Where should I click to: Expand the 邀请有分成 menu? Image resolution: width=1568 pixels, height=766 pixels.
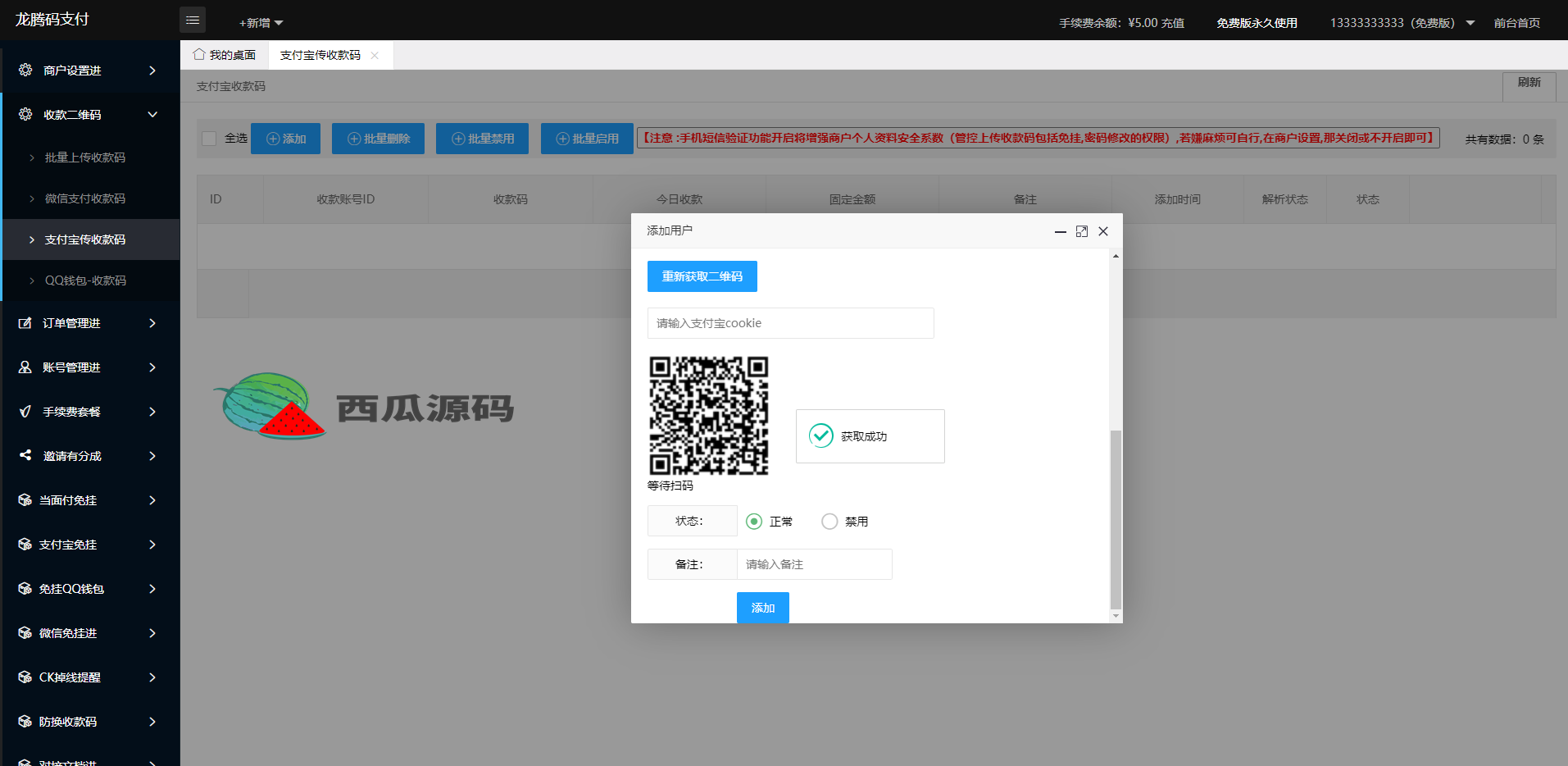152,456
